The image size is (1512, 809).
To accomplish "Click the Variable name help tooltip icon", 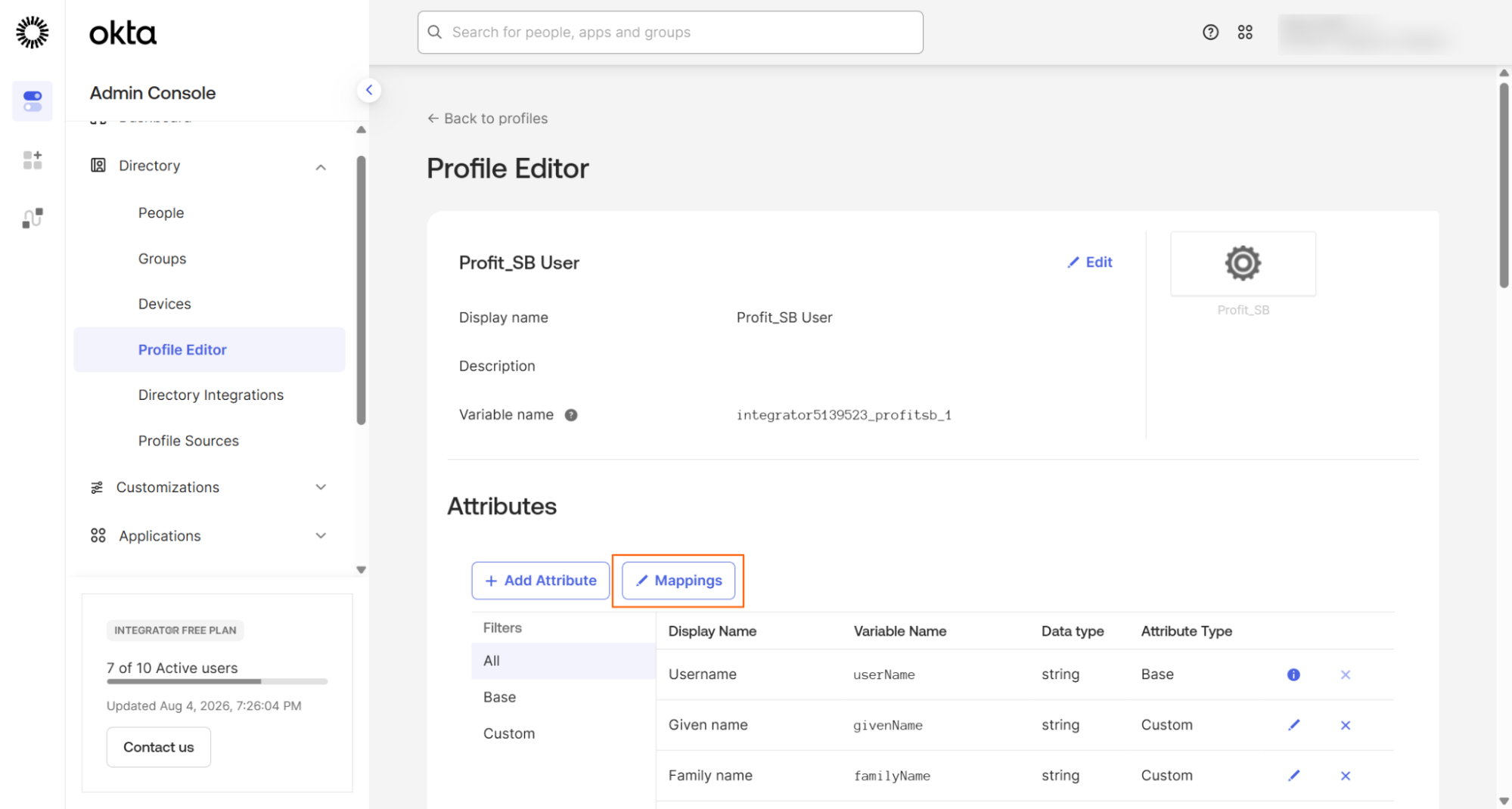I will 571,415.
